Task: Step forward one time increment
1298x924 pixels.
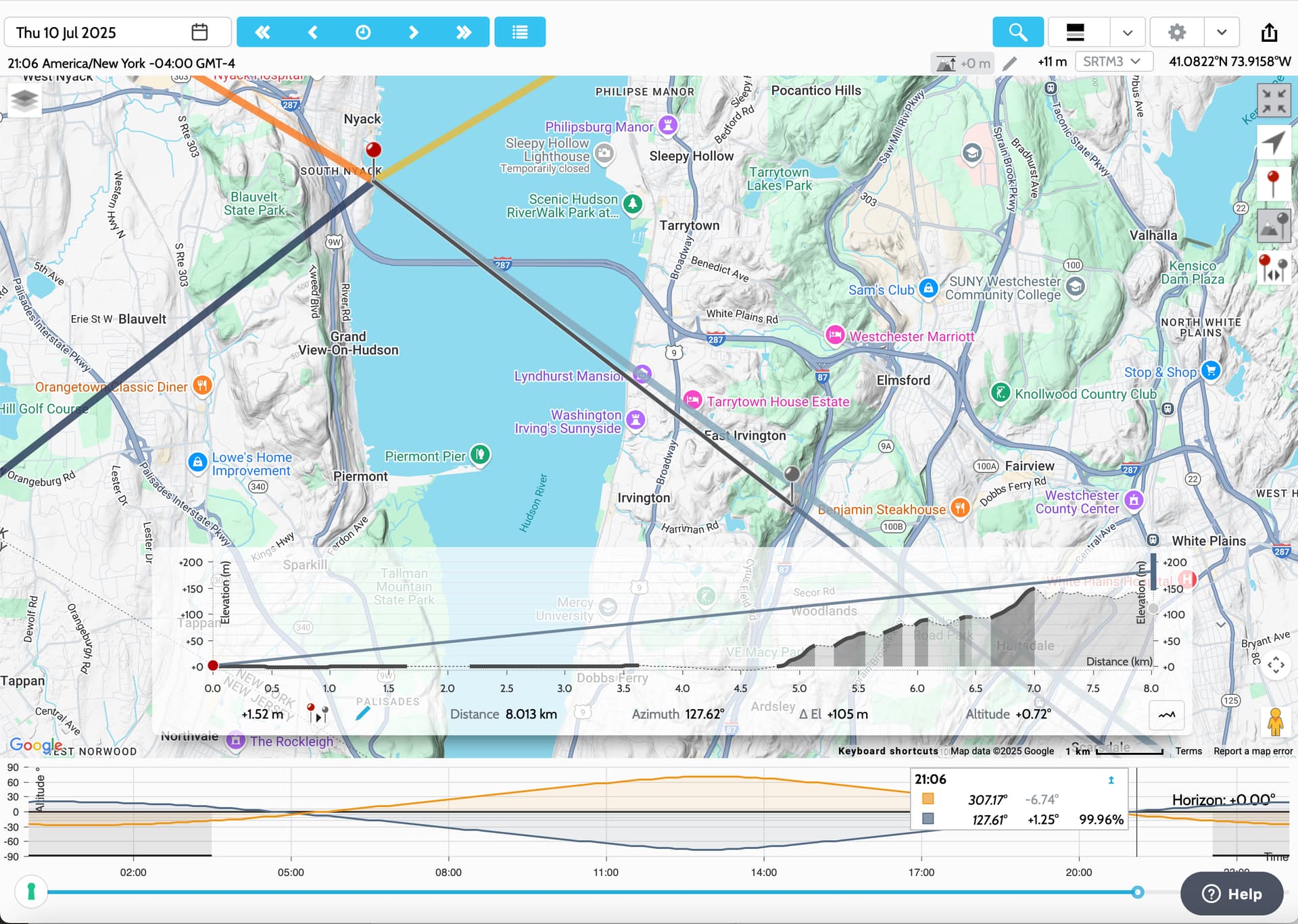Action: pos(414,32)
